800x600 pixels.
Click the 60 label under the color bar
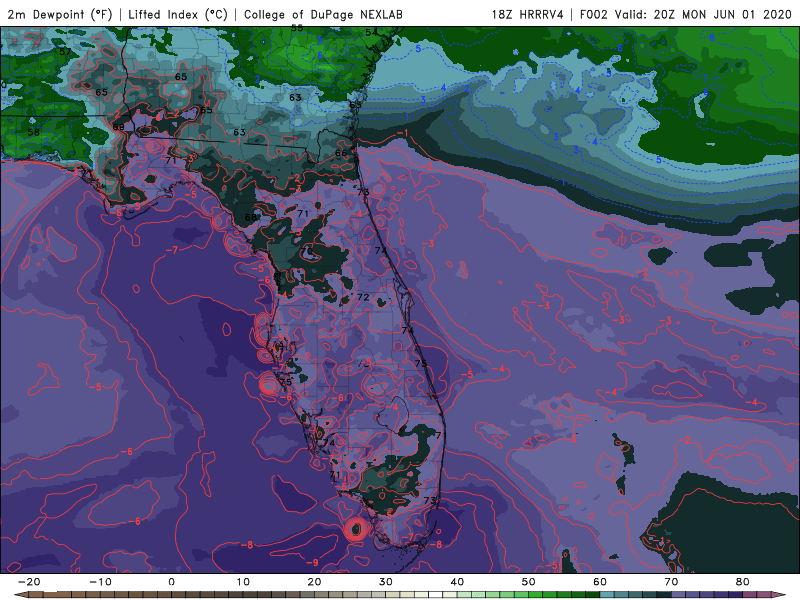(600, 582)
